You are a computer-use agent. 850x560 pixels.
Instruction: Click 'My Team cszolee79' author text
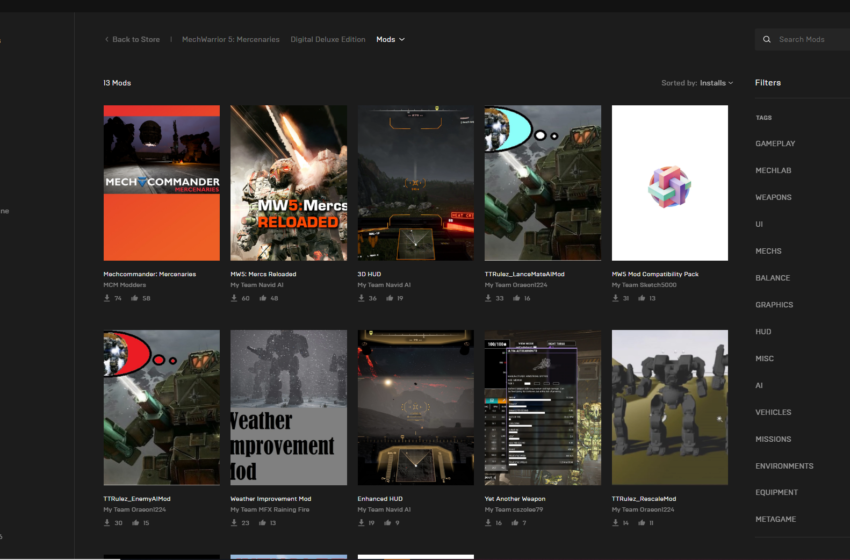[x=513, y=510]
